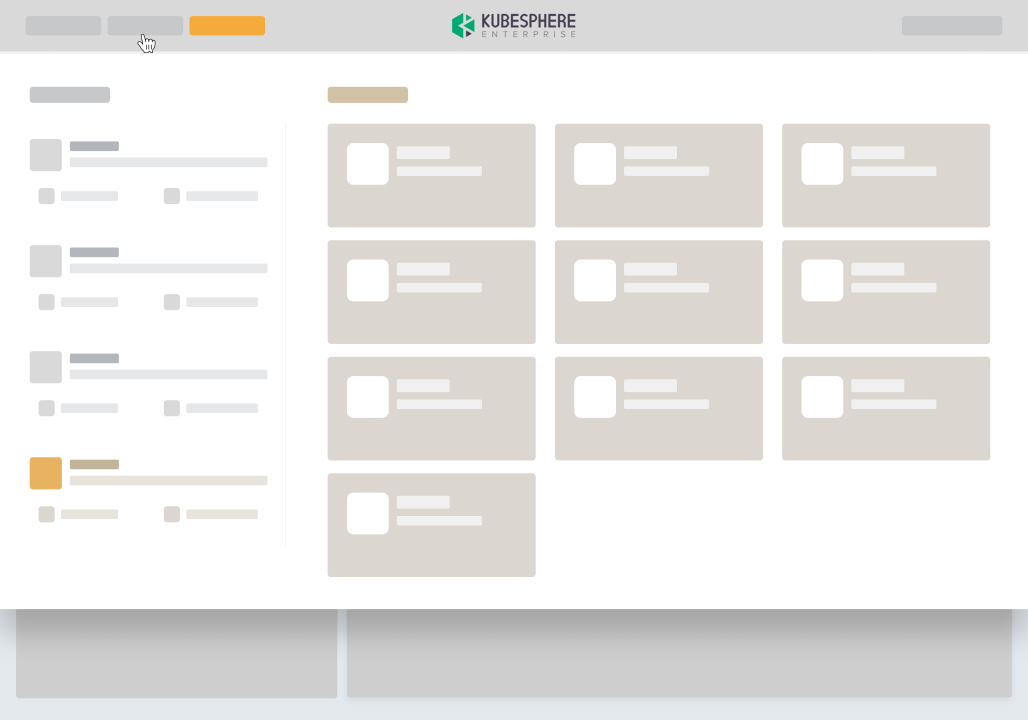Viewport: 1028px width, 720px height.
Task: Click the first gray top navigation item
Action: (x=63, y=26)
